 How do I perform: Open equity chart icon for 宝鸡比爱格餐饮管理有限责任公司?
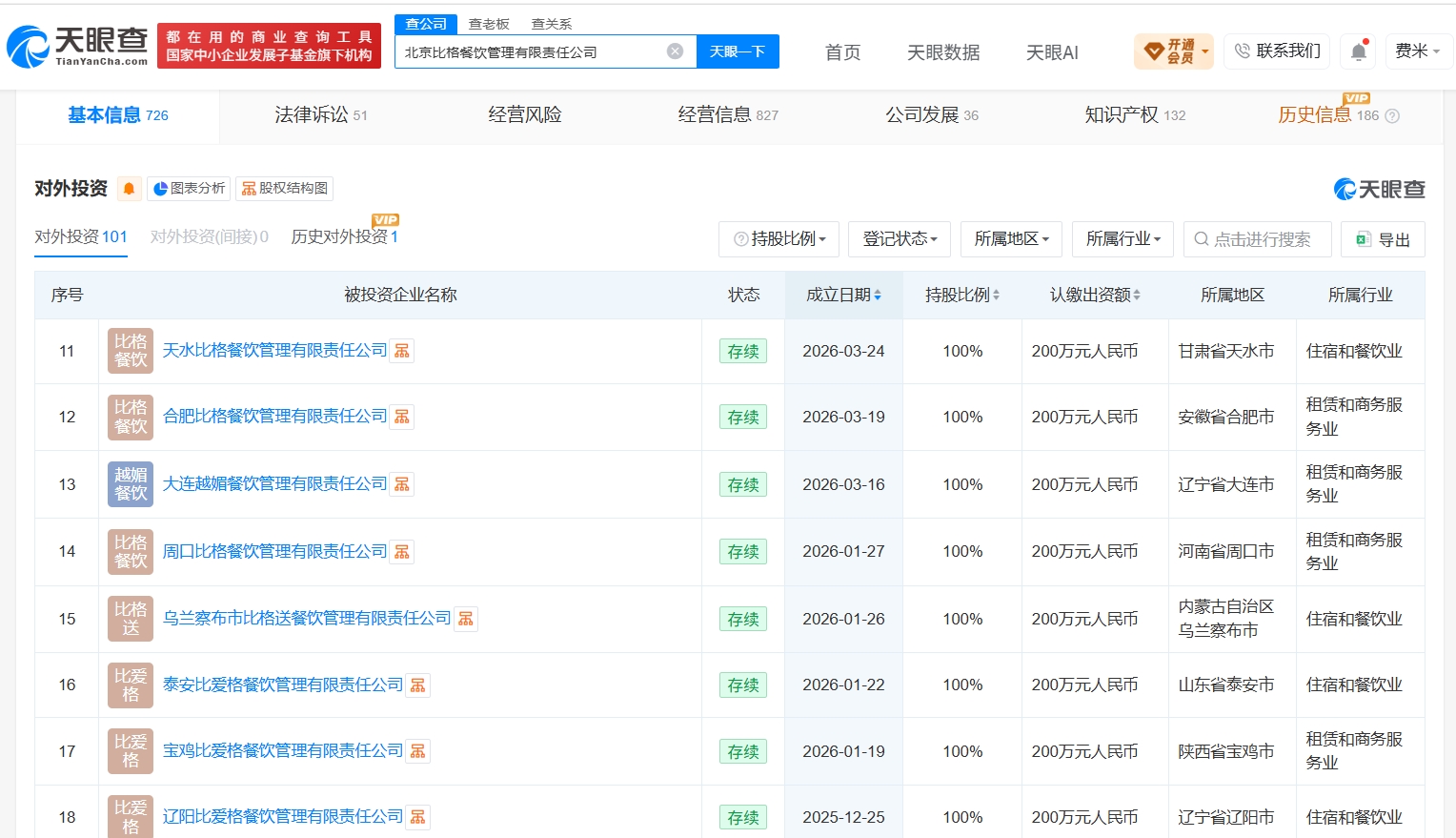pyautogui.click(x=418, y=751)
